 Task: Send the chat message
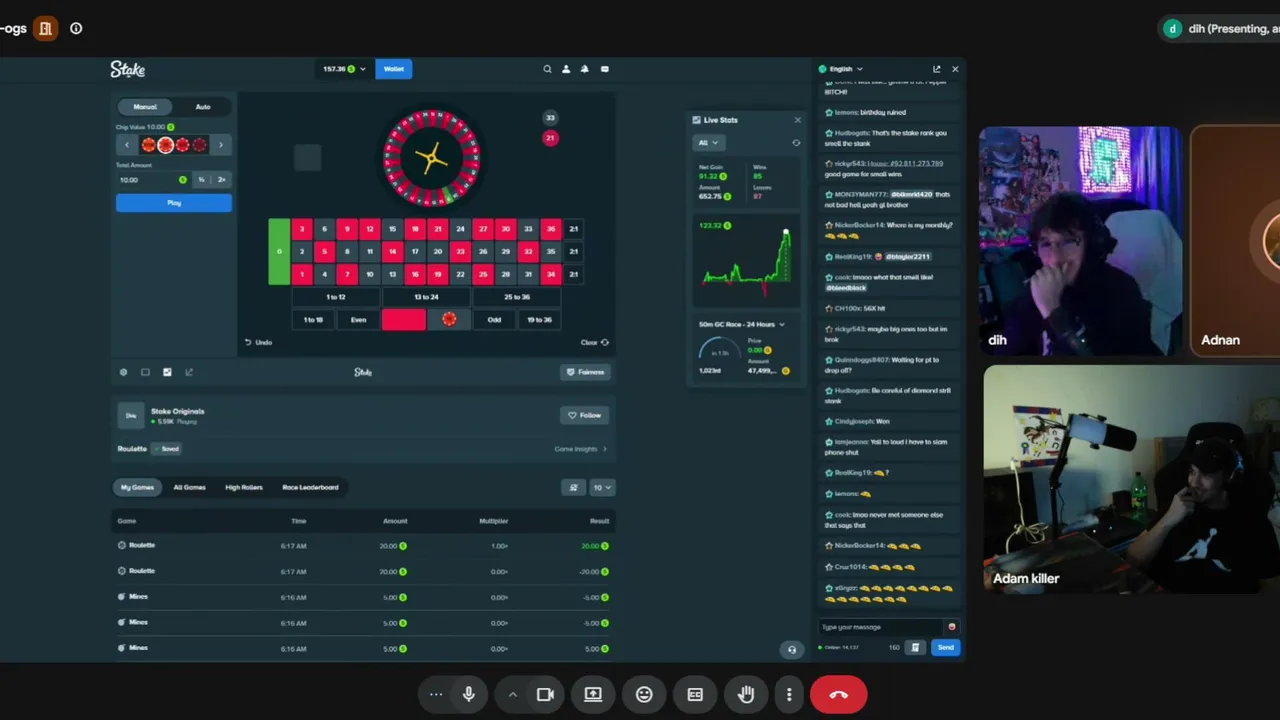945,648
